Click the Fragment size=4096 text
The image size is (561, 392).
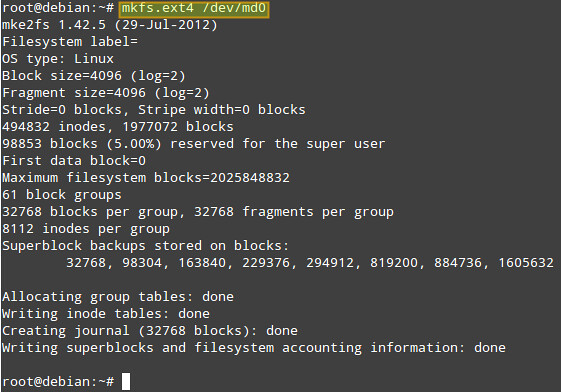tap(74, 93)
